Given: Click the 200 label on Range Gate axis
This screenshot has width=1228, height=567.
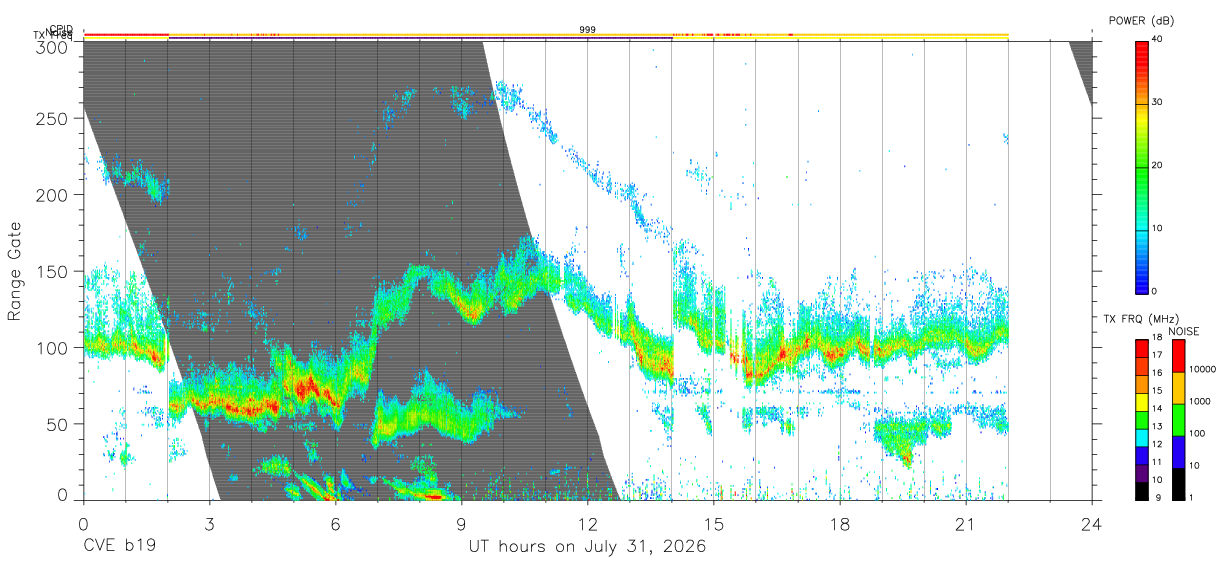Looking at the screenshot, I should tap(53, 195).
